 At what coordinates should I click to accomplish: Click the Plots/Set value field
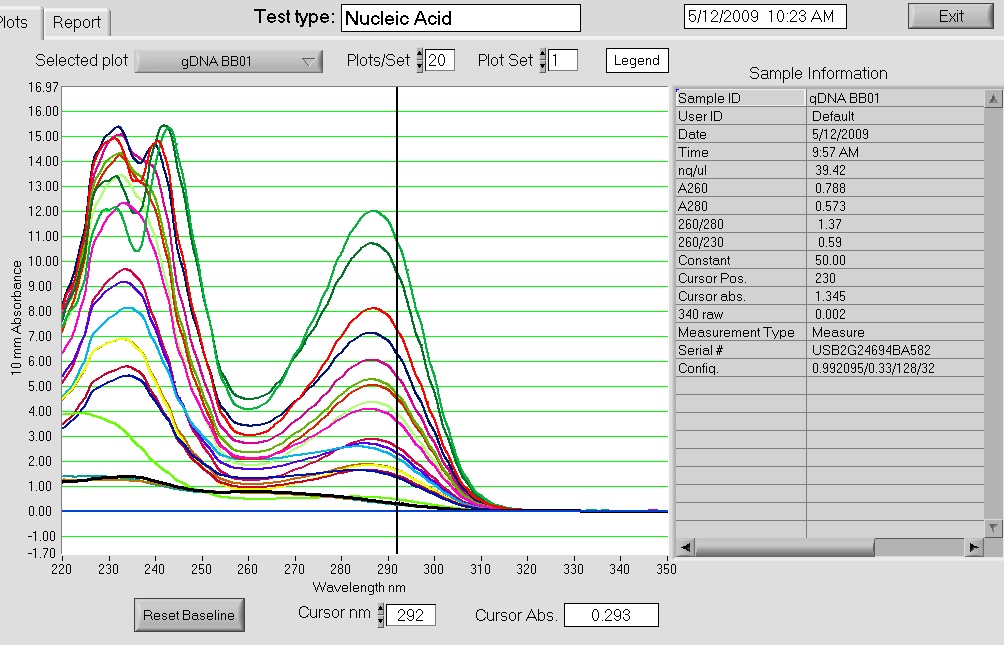(x=440, y=61)
